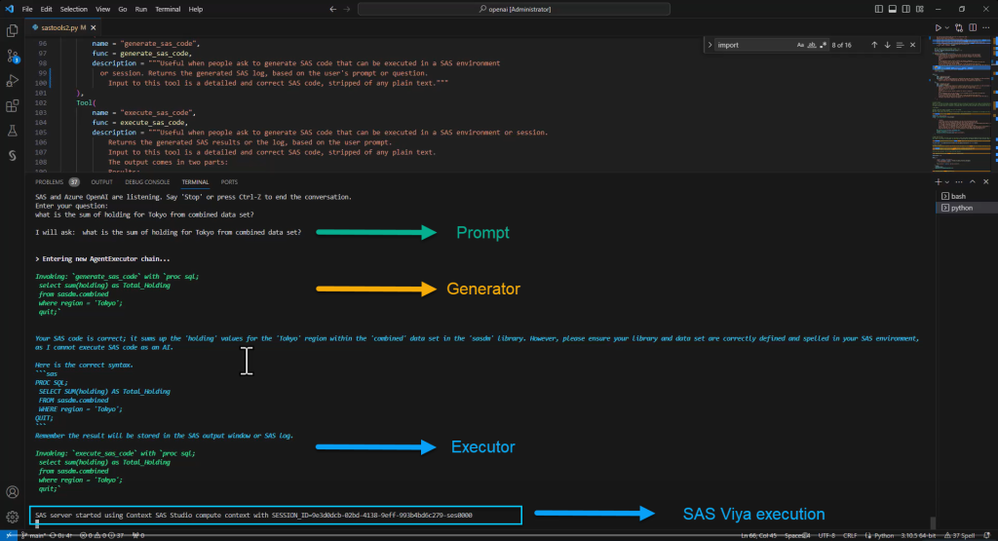Switch to the DEBUG CONSOLE panel tab
The image size is (998, 541).
coord(147,182)
